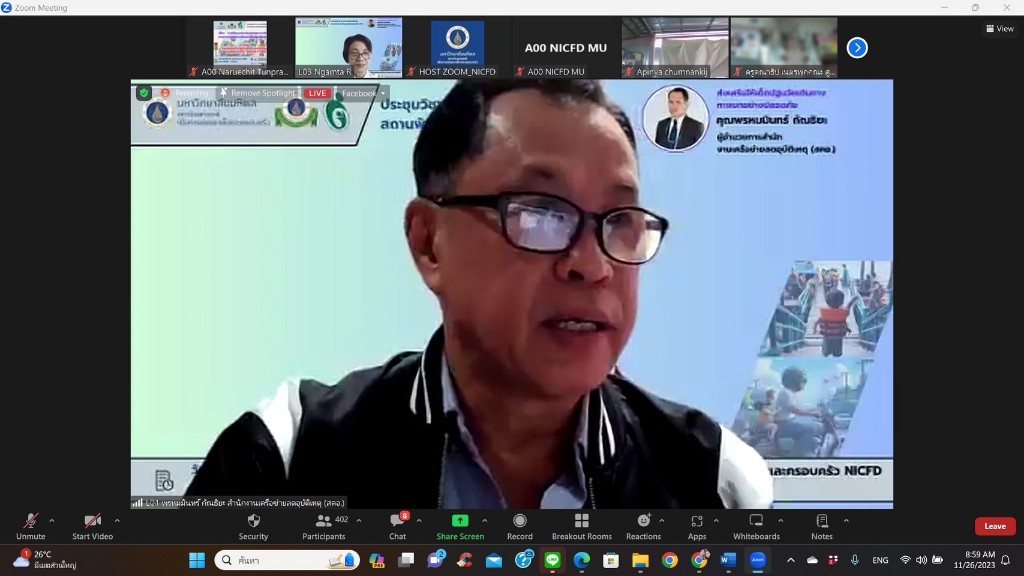1024x576 pixels.
Task: Click the Record button in the Zoom toolbar
Action: point(520,526)
